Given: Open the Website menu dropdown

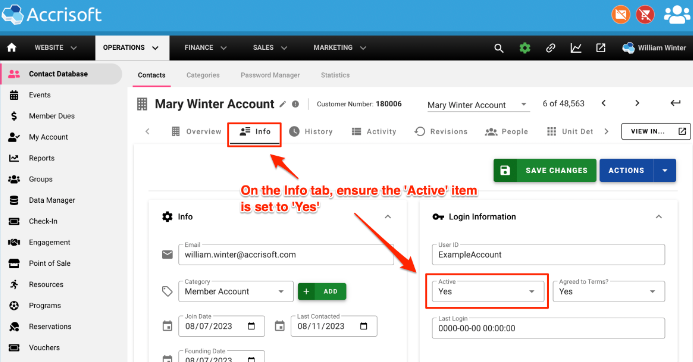Looking at the screenshot, I should (56, 48).
